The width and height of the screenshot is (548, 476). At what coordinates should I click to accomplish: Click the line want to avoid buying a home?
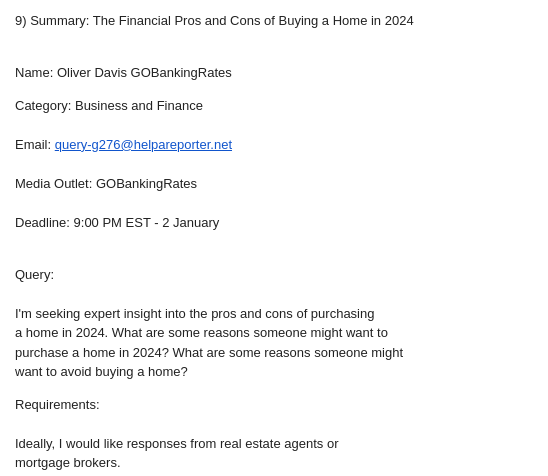coord(101,372)
